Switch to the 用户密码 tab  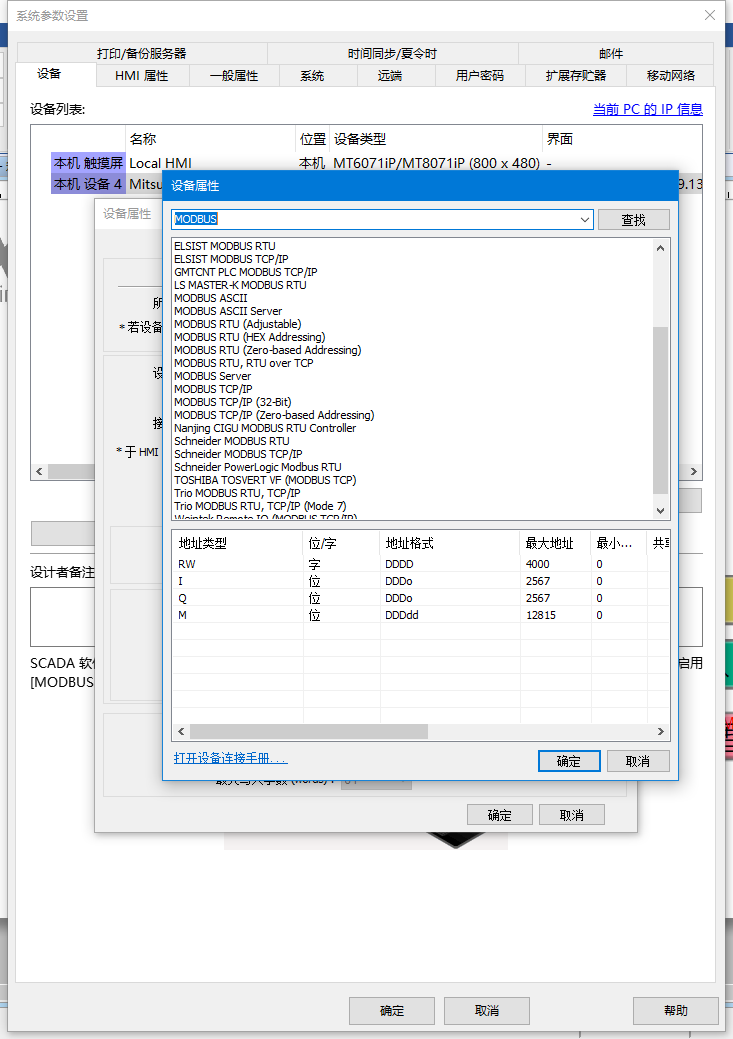click(x=480, y=76)
